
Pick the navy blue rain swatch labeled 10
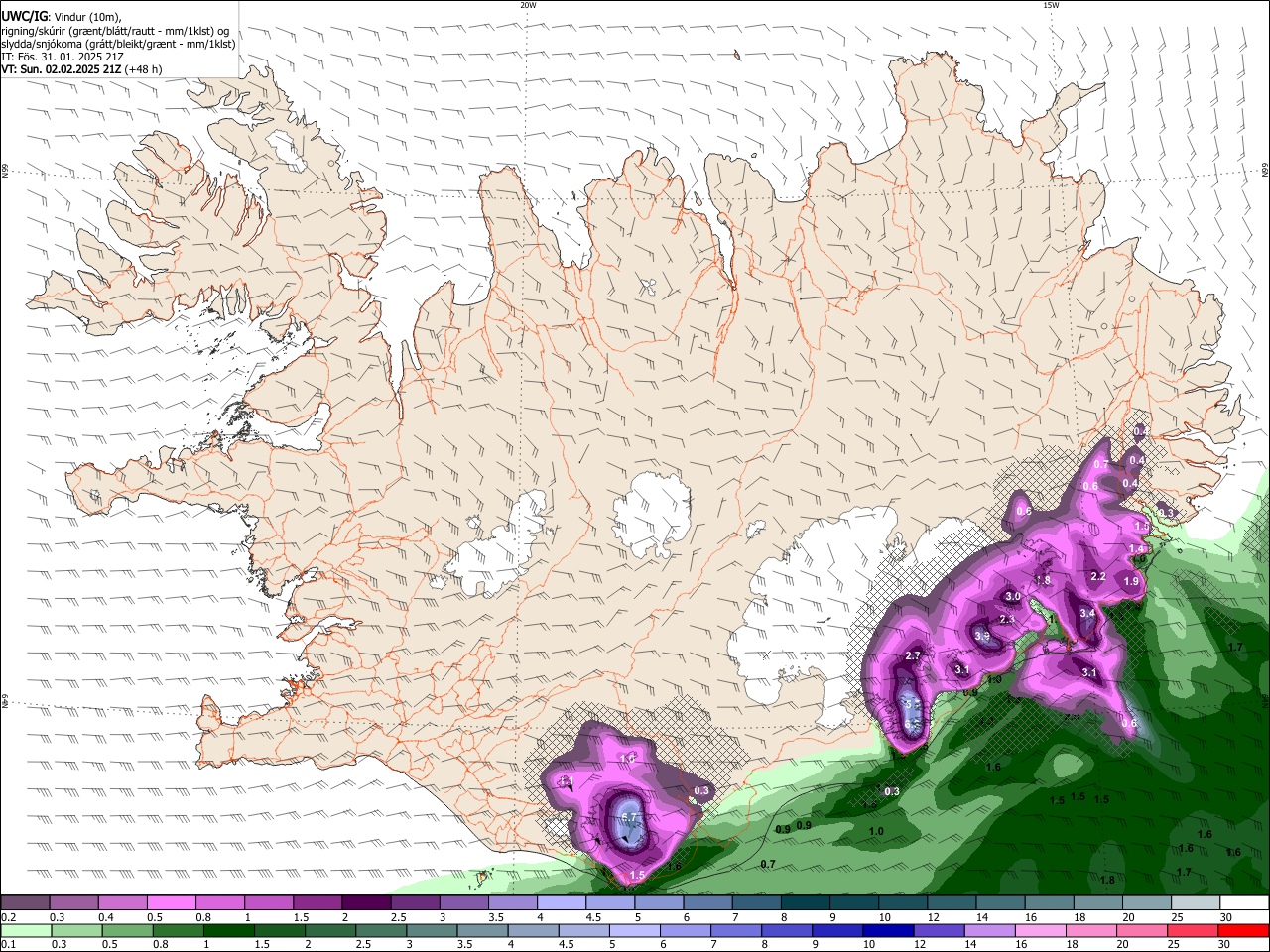[x=886, y=930]
